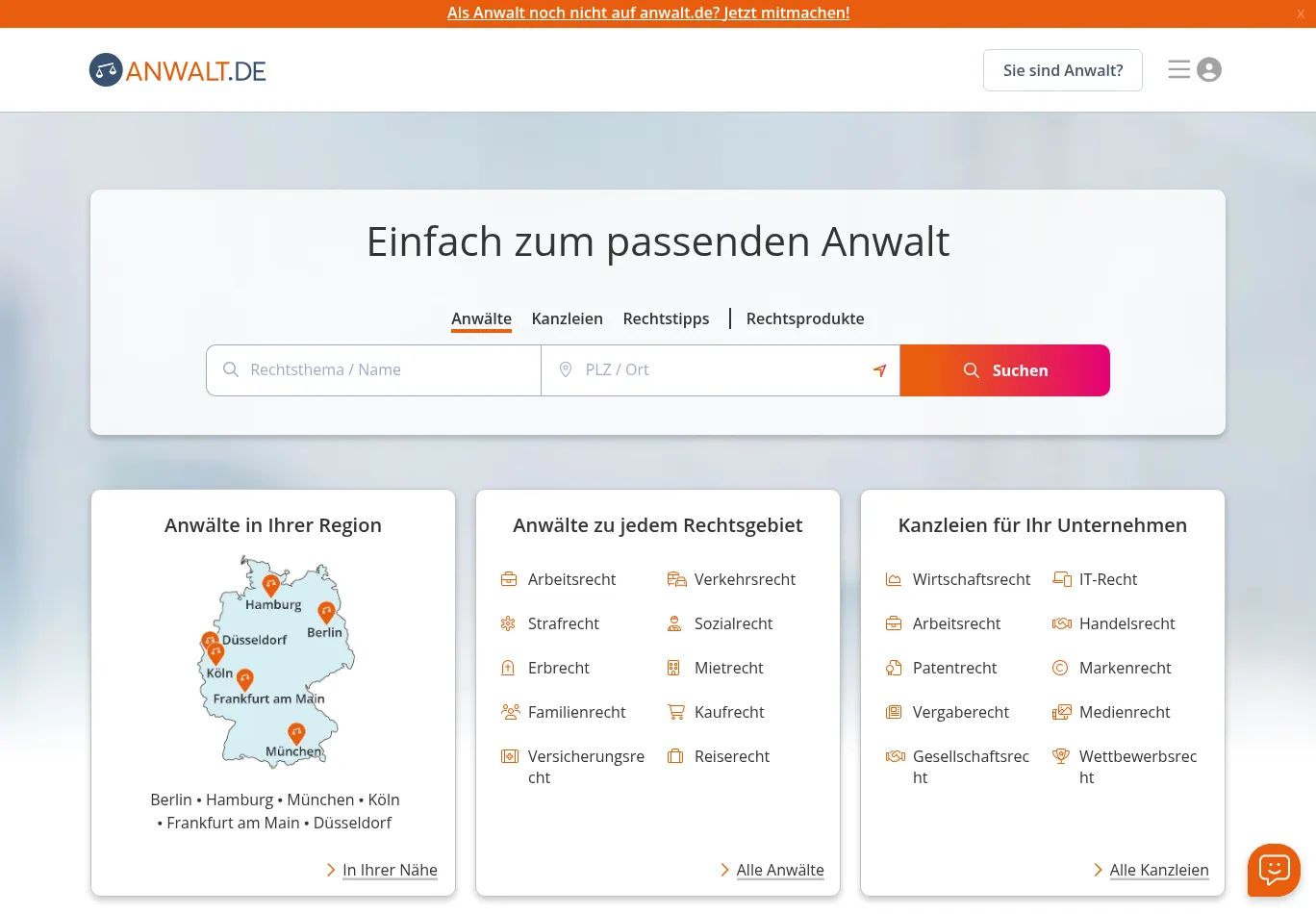Follow the In Ihrer Nähe link
Image resolution: width=1316 pixels, height=914 pixels.
[x=390, y=870]
